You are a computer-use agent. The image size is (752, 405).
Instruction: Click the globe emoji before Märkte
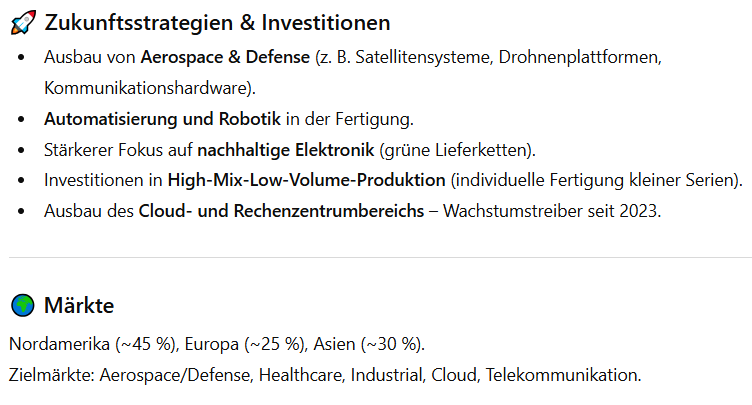(x=20, y=306)
